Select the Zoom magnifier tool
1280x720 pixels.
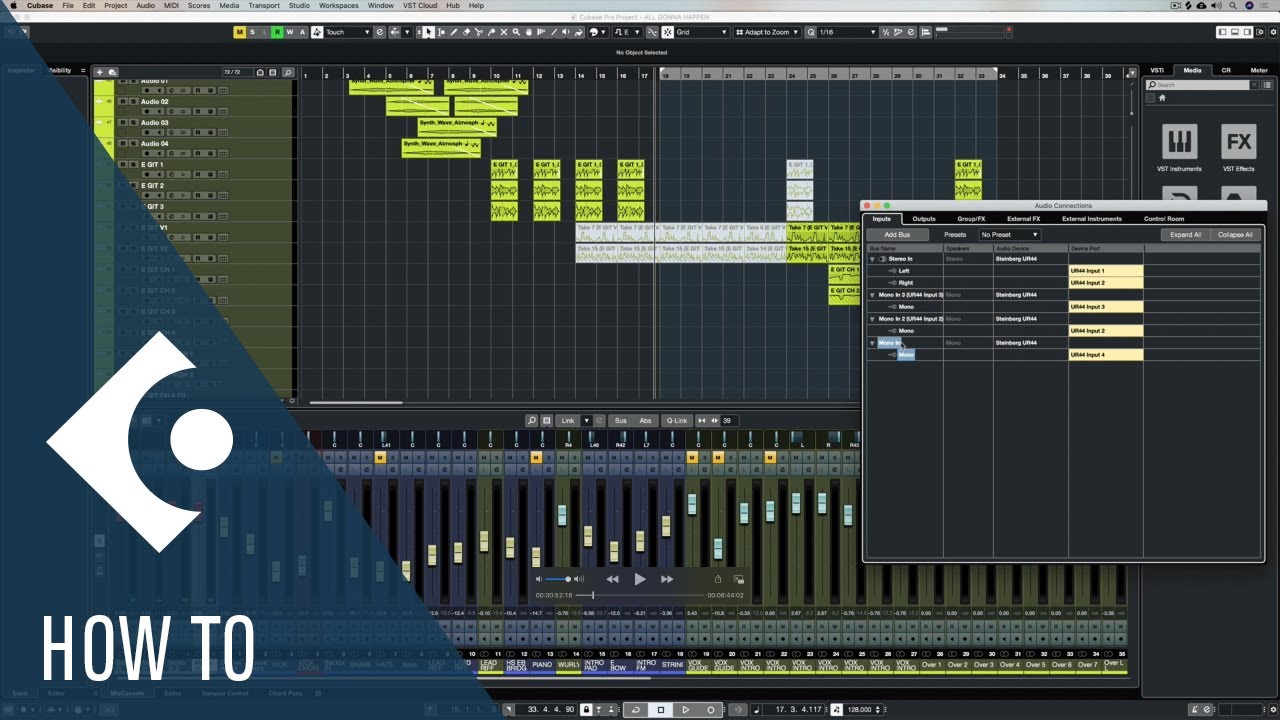click(516, 32)
